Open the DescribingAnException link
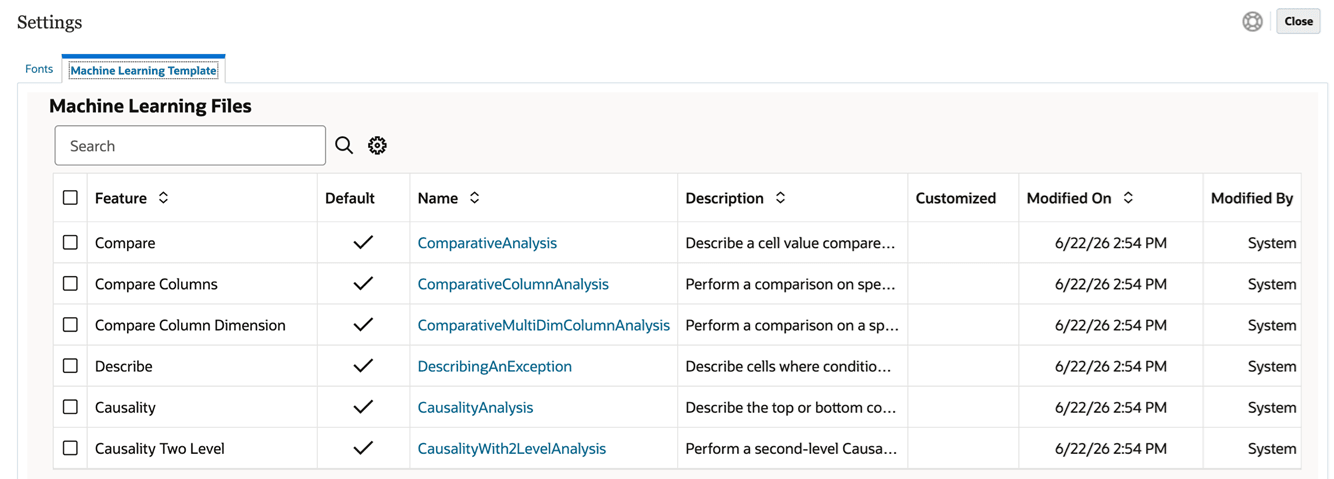Image resolution: width=1334 pixels, height=479 pixels. (x=495, y=366)
